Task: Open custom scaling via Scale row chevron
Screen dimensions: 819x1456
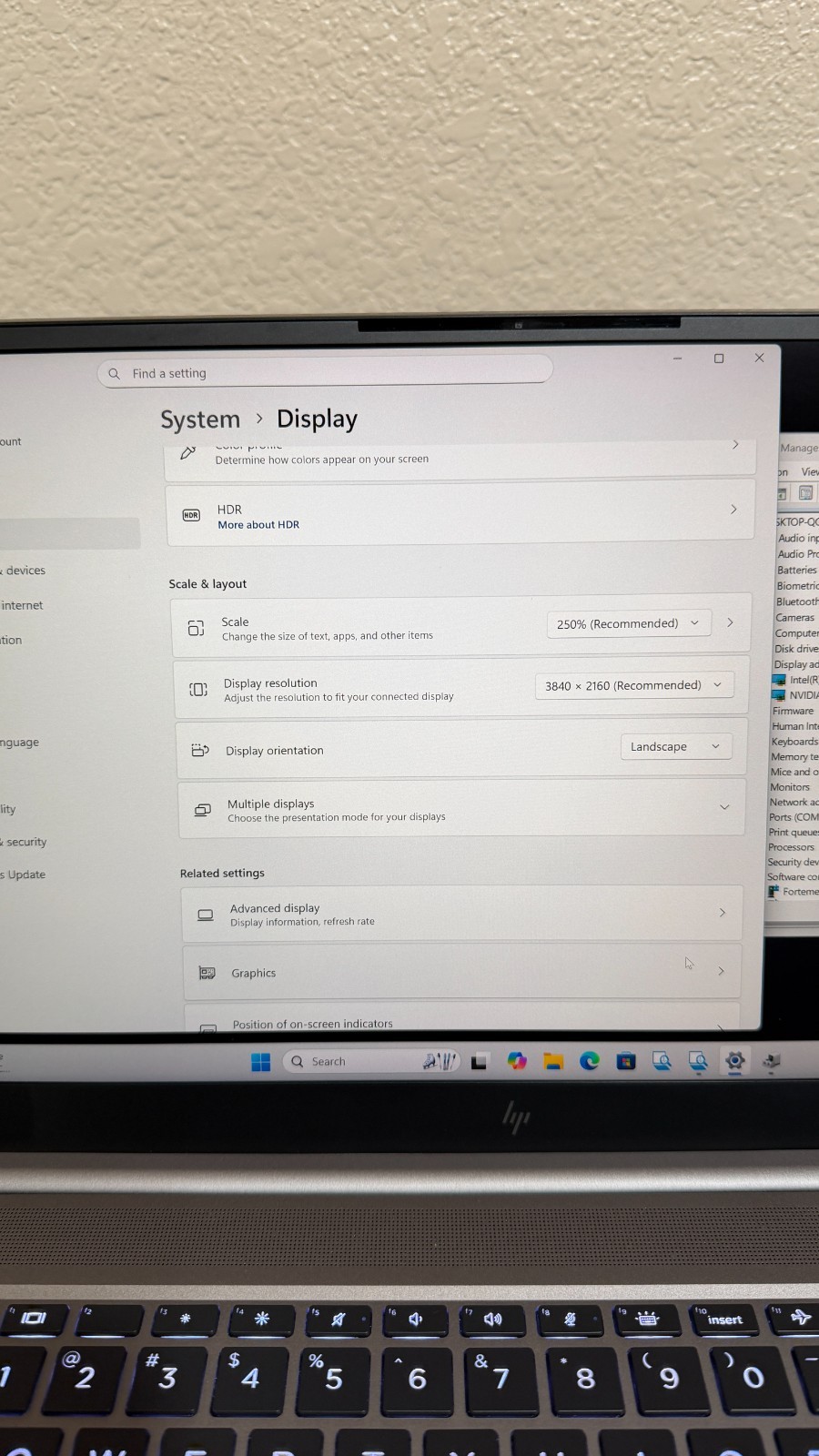Action: (730, 622)
